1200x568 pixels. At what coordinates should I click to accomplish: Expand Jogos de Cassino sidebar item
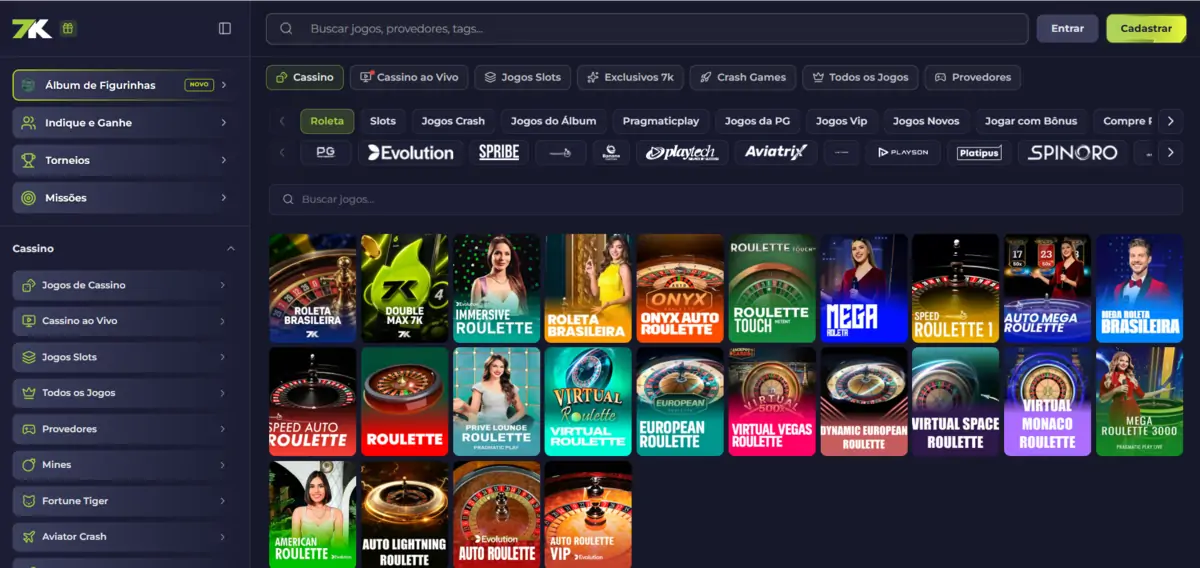point(125,285)
